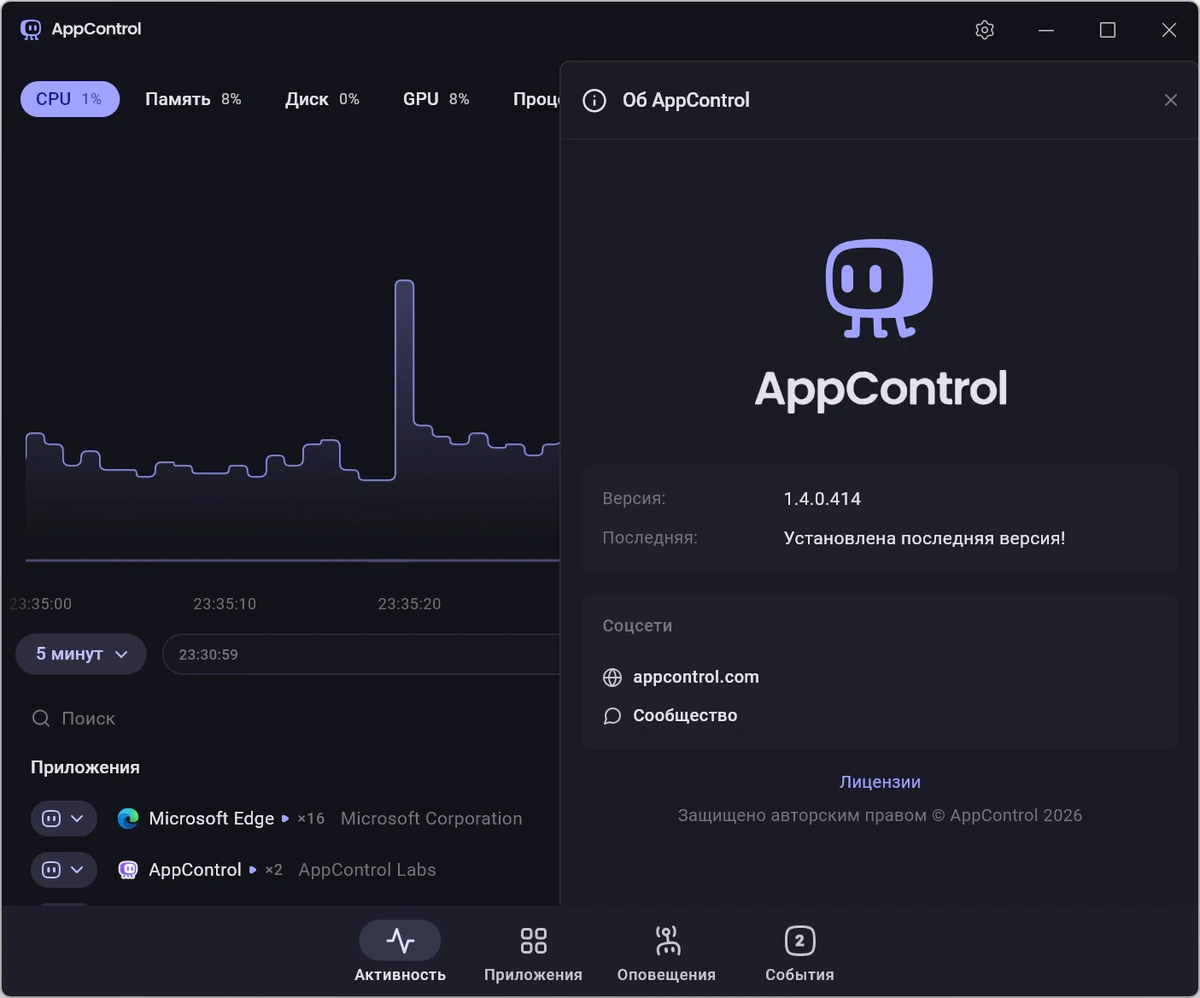Open the appcontrol.com website link

(696, 677)
